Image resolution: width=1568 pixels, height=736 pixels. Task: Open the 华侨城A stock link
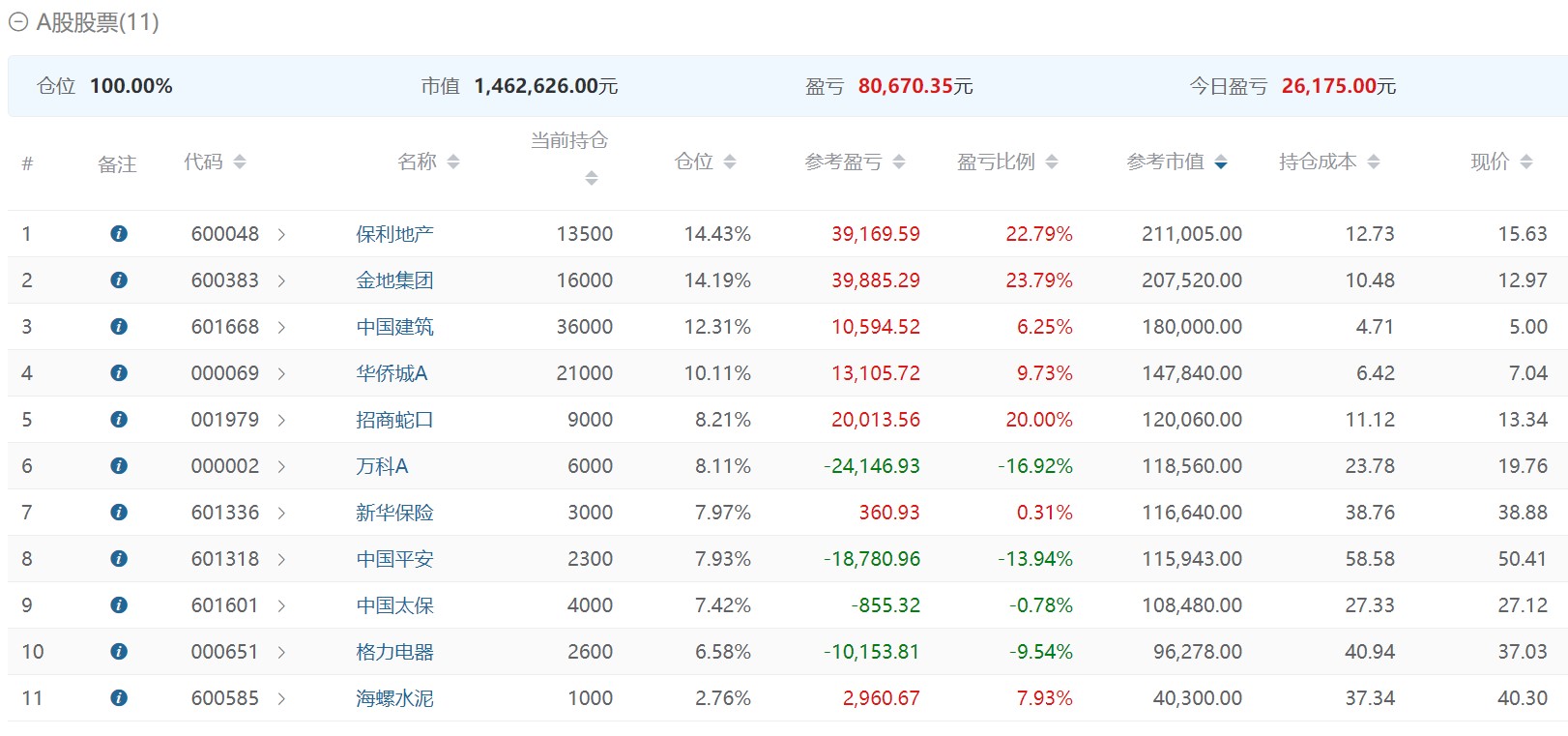point(392,373)
